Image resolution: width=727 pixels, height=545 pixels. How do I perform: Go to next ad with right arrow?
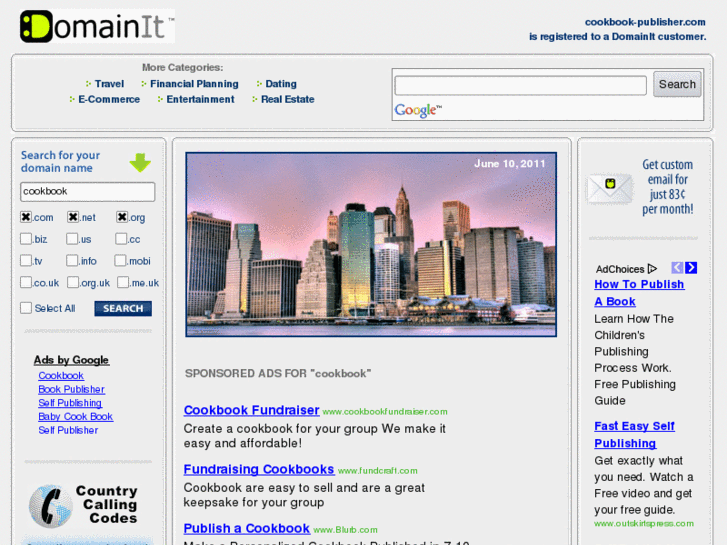(x=691, y=268)
